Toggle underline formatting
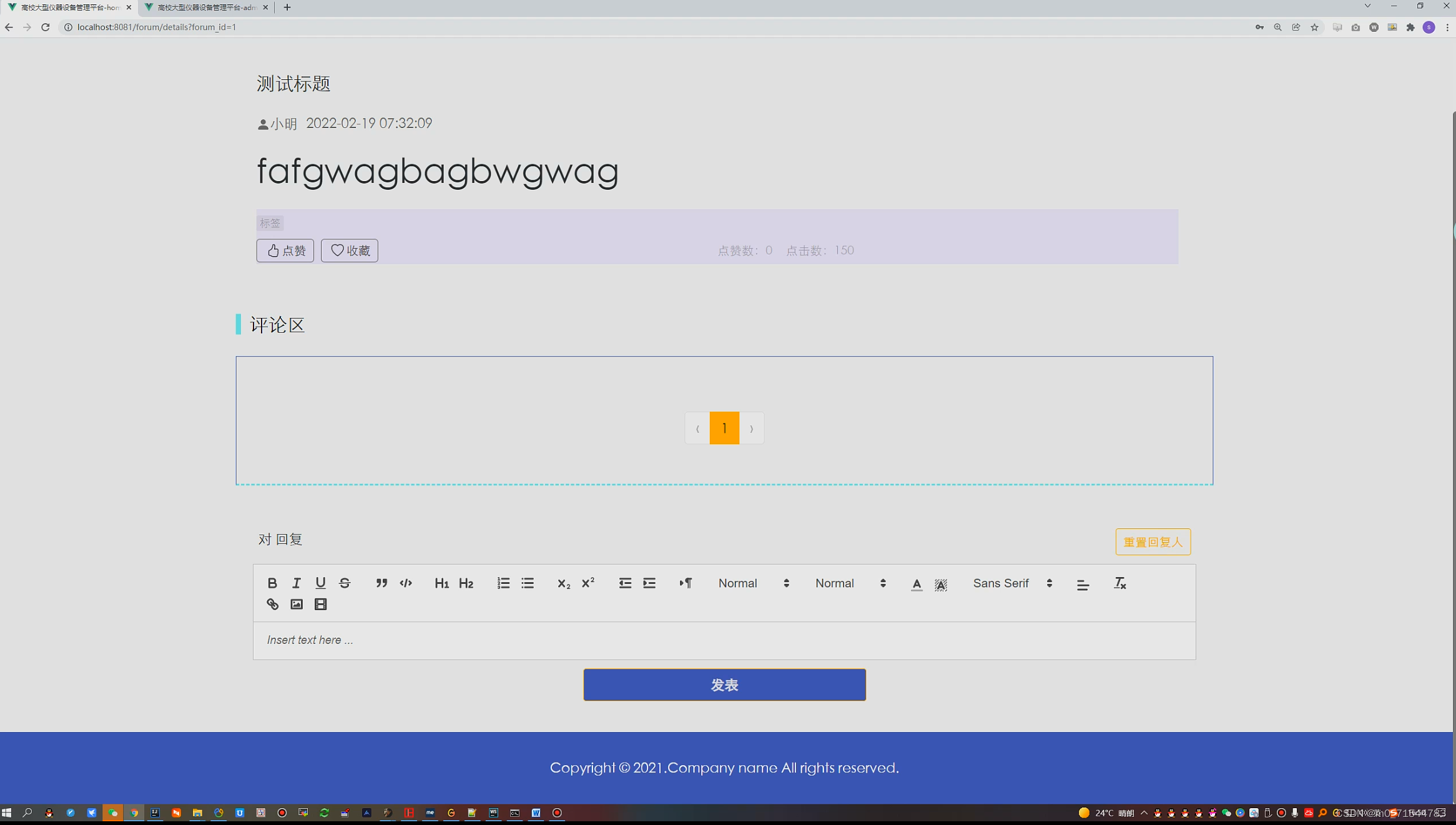The width and height of the screenshot is (1456, 825). point(320,583)
